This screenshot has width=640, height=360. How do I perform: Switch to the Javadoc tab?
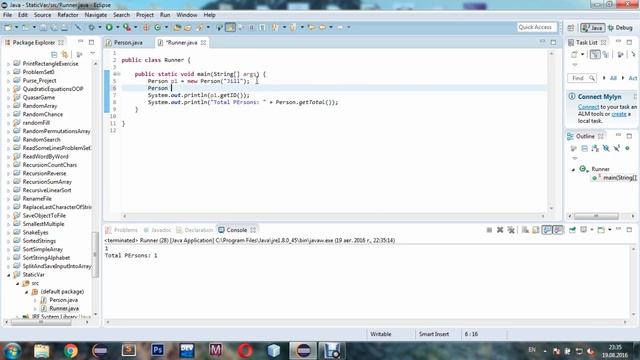point(157,230)
